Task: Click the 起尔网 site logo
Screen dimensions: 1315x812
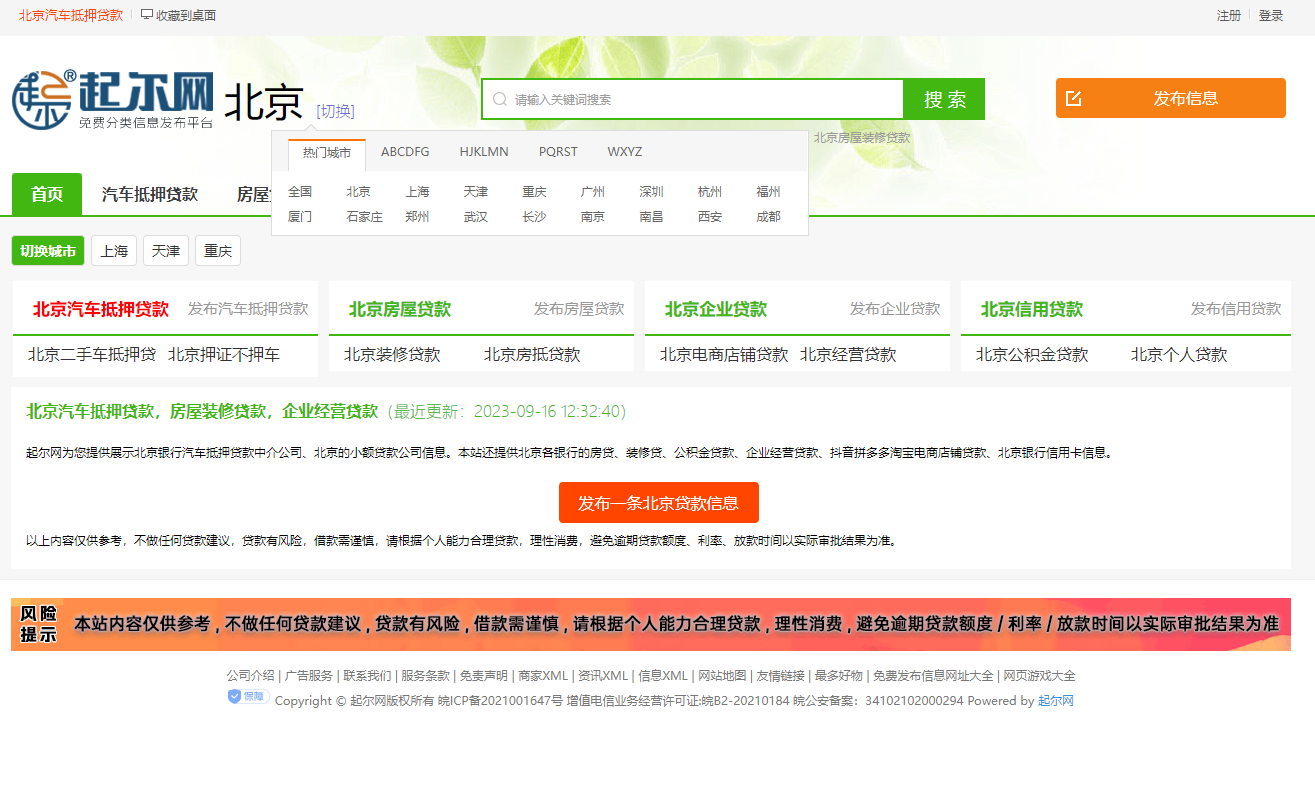Action: [113, 100]
